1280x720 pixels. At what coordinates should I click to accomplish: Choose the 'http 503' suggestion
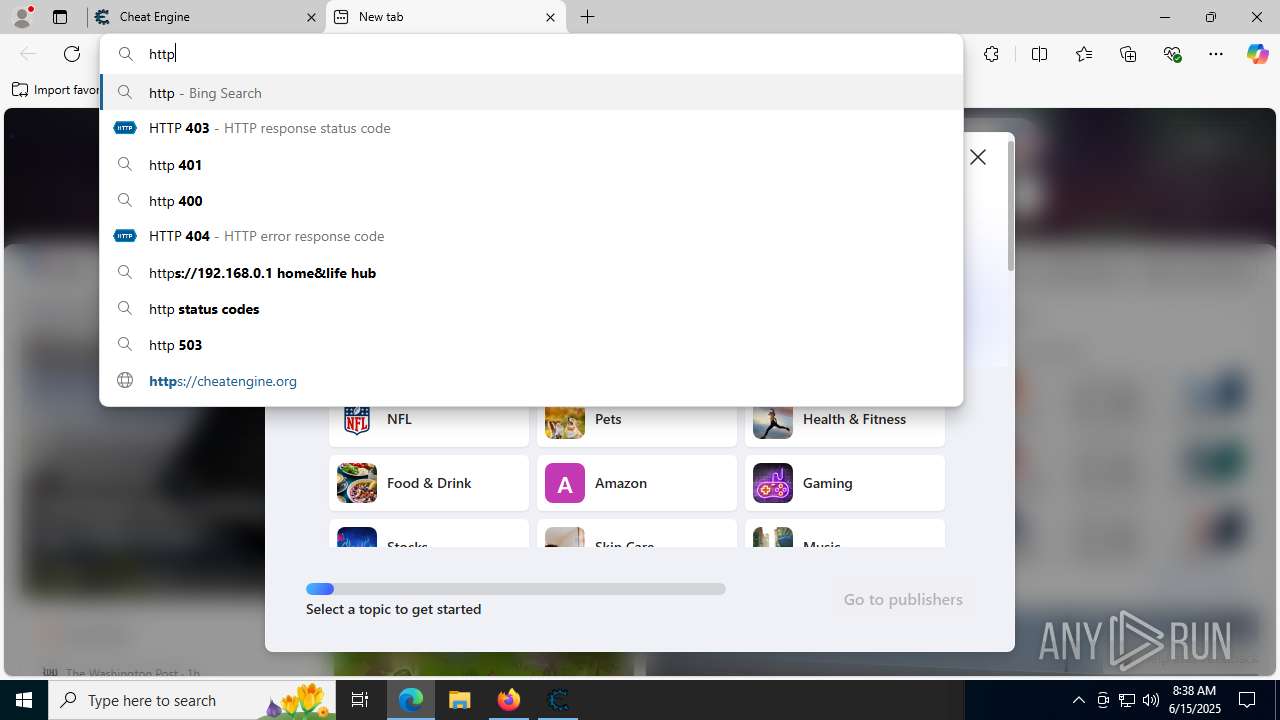click(x=531, y=345)
